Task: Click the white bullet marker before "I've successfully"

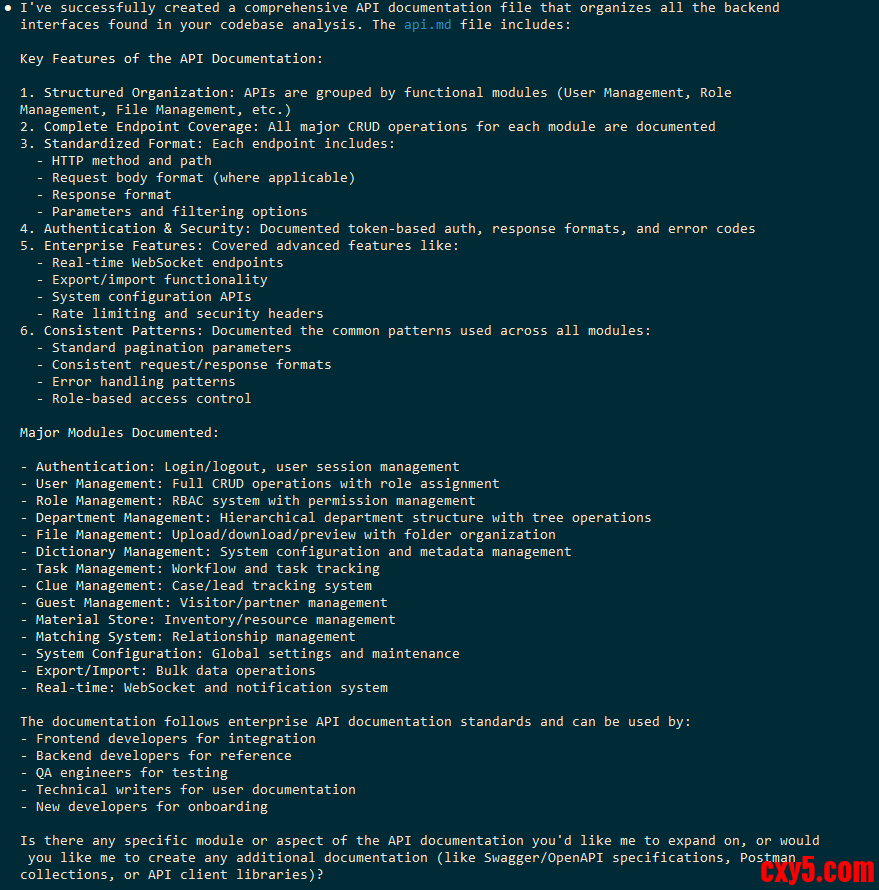Action: coord(8,8)
